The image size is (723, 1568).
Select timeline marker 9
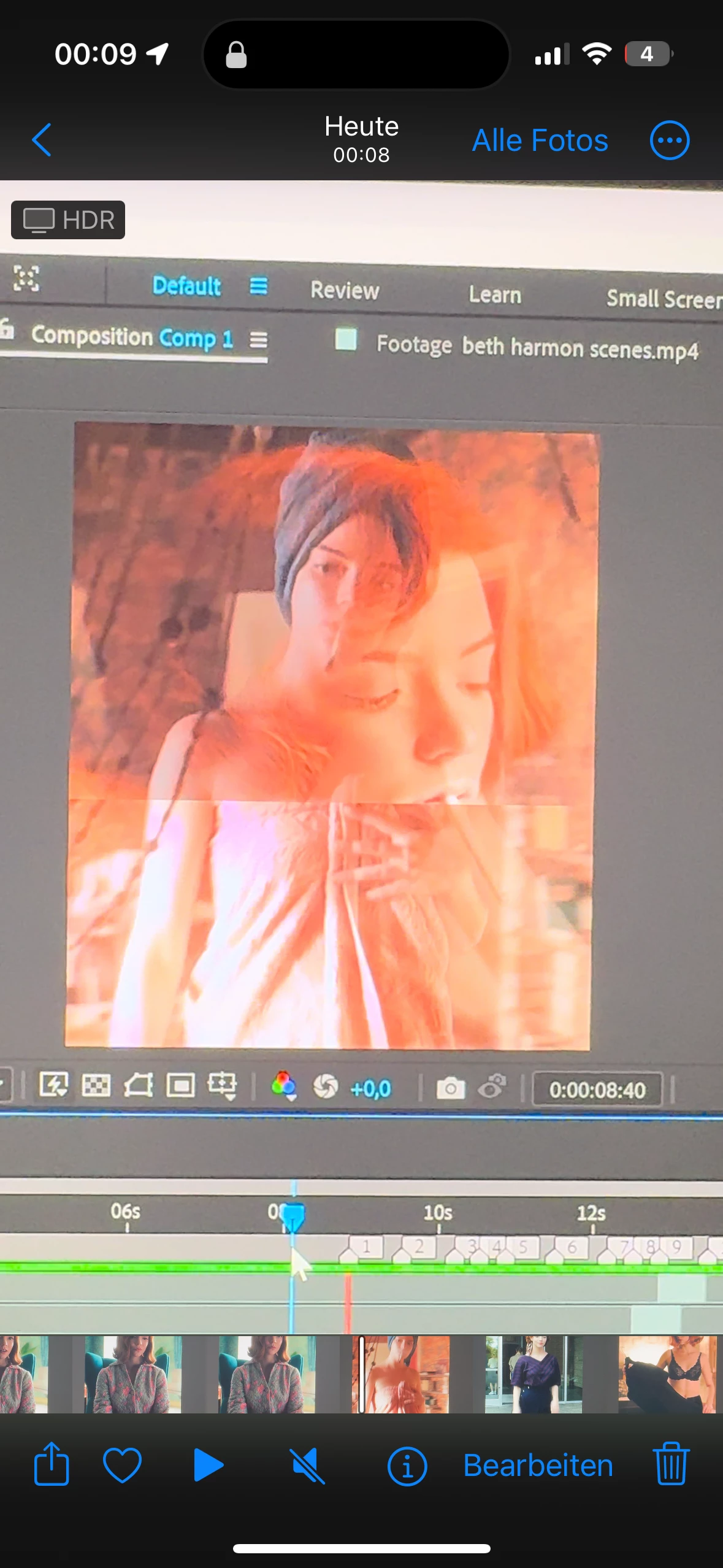coord(677,1248)
